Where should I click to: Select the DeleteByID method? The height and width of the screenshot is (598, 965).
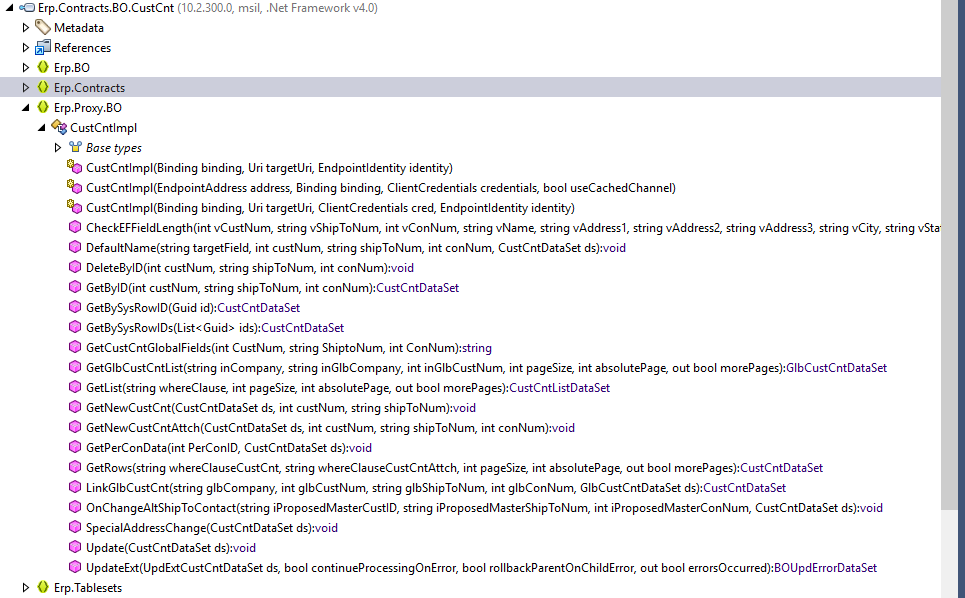[250, 268]
